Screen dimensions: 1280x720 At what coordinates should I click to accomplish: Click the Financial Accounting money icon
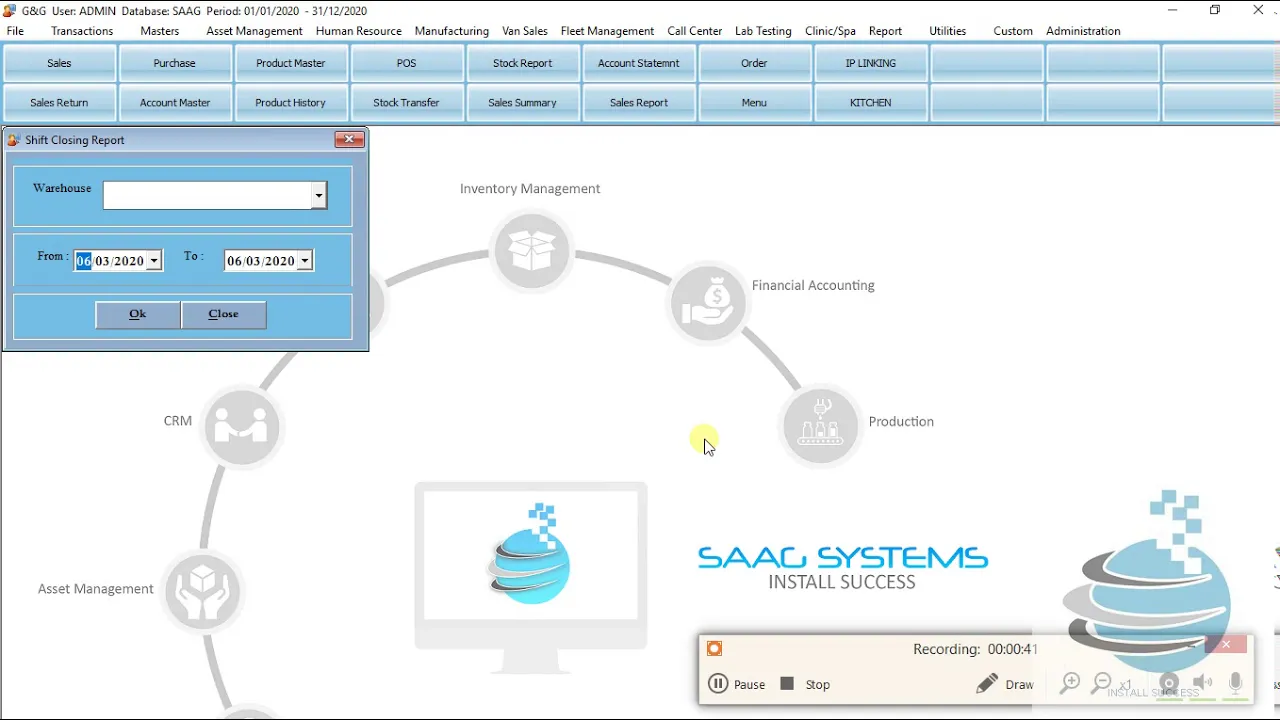click(x=708, y=302)
